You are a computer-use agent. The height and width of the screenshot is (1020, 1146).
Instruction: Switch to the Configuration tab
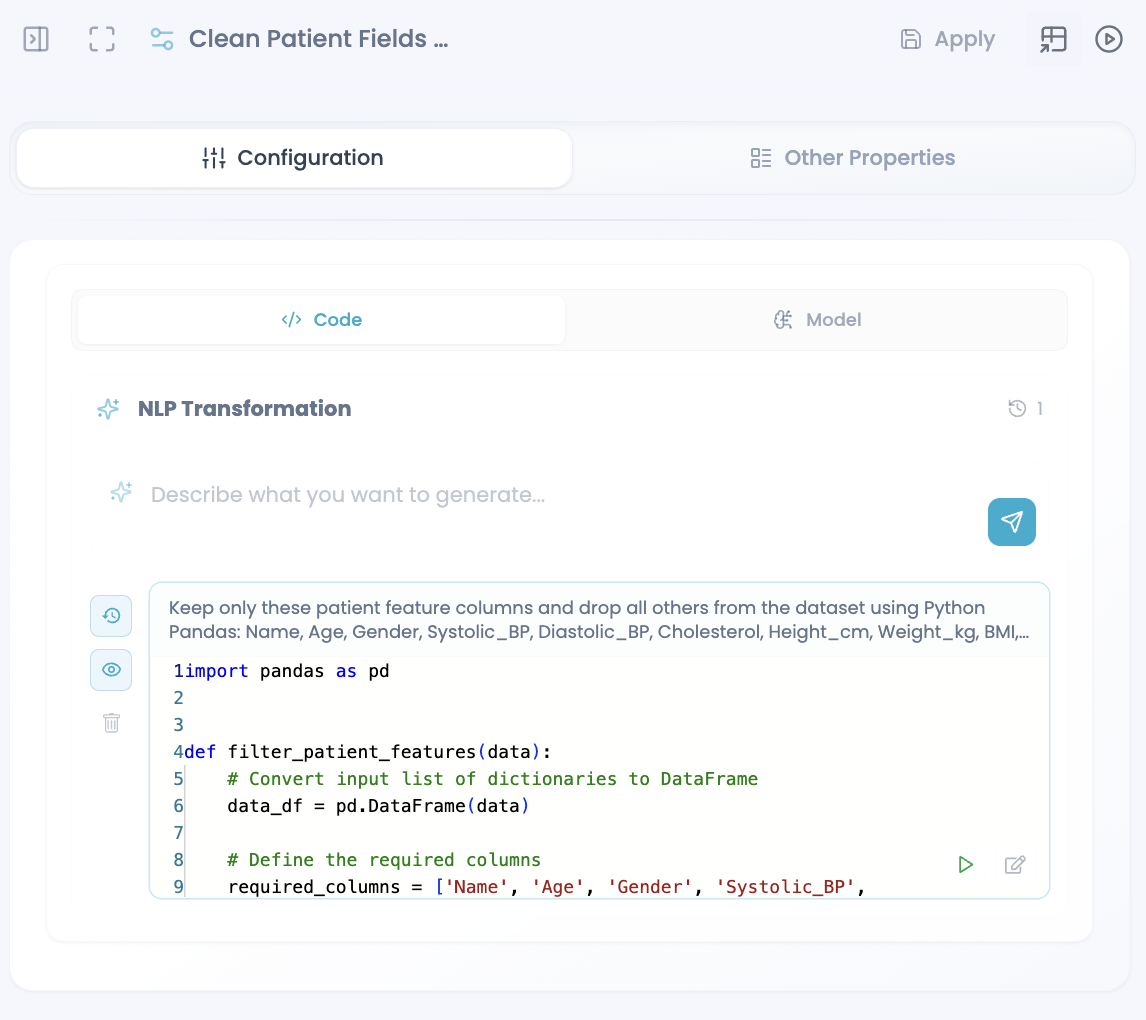point(294,158)
